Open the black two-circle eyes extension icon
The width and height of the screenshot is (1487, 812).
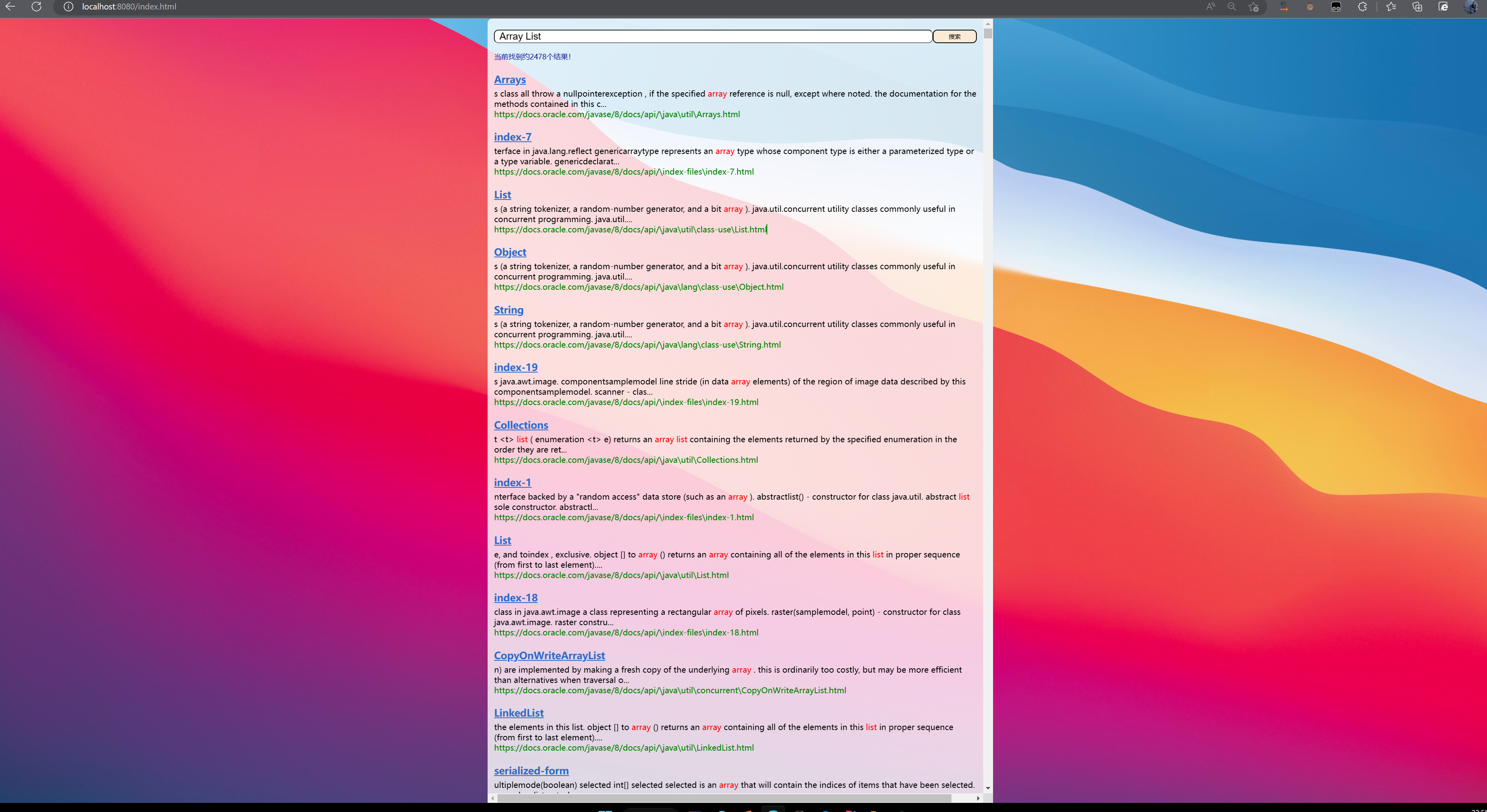tap(1336, 7)
